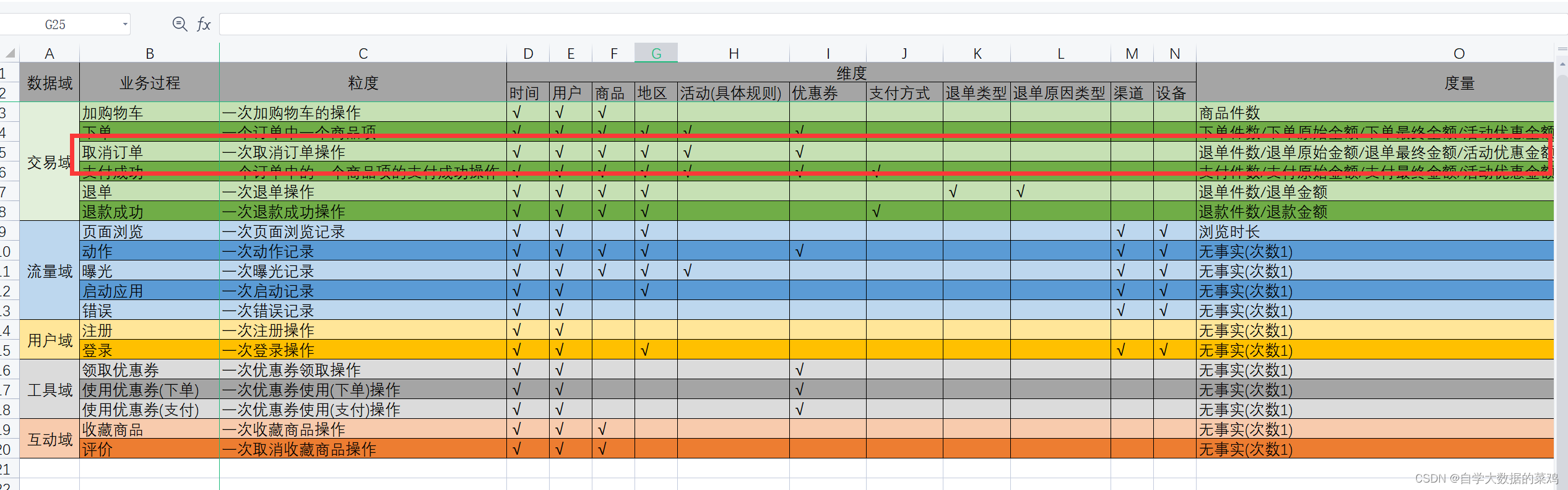The image size is (1568, 490).
Task: Click the 取消订单 cell
Action: tap(150, 152)
